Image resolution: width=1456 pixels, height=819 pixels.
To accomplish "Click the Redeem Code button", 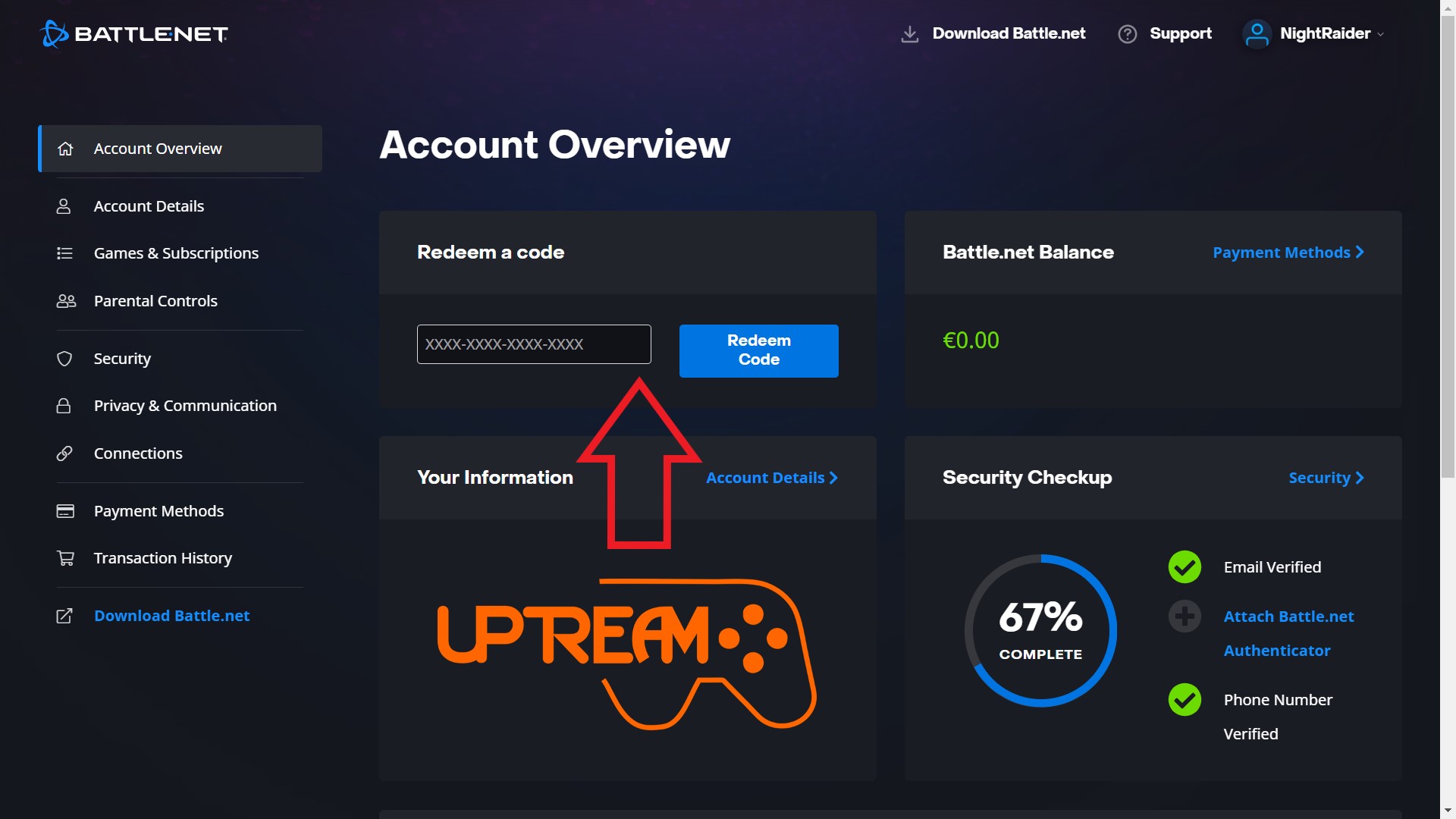I will (758, 350).
